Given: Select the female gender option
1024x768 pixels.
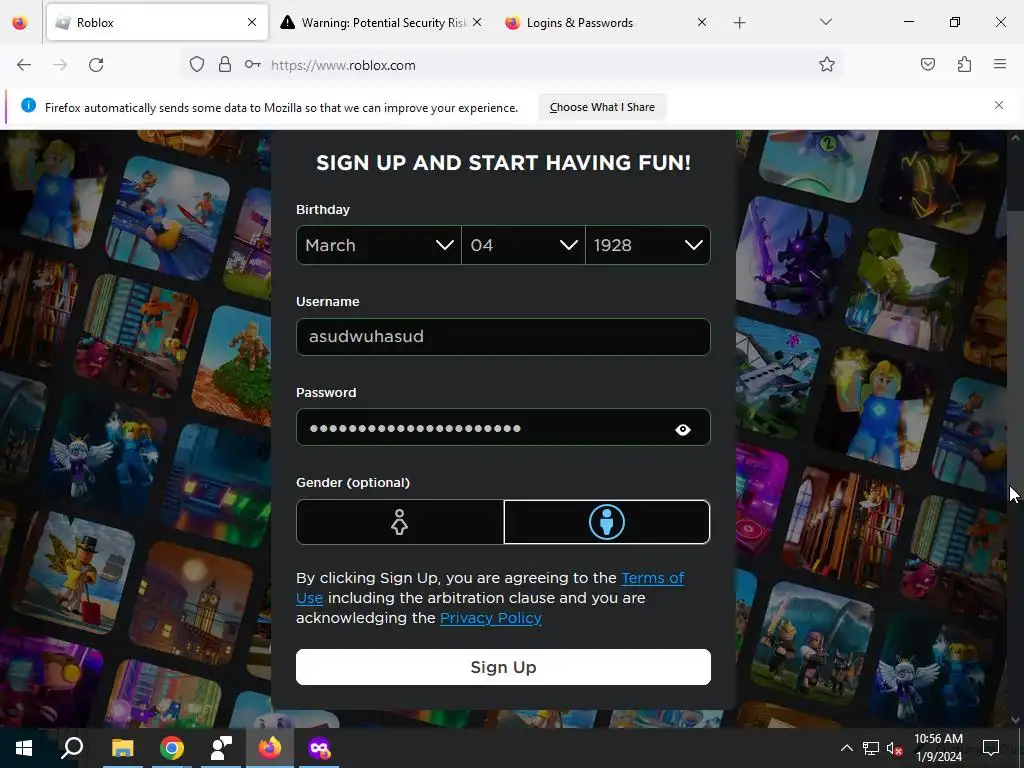Looking at the screenshot, I should 400,522.
